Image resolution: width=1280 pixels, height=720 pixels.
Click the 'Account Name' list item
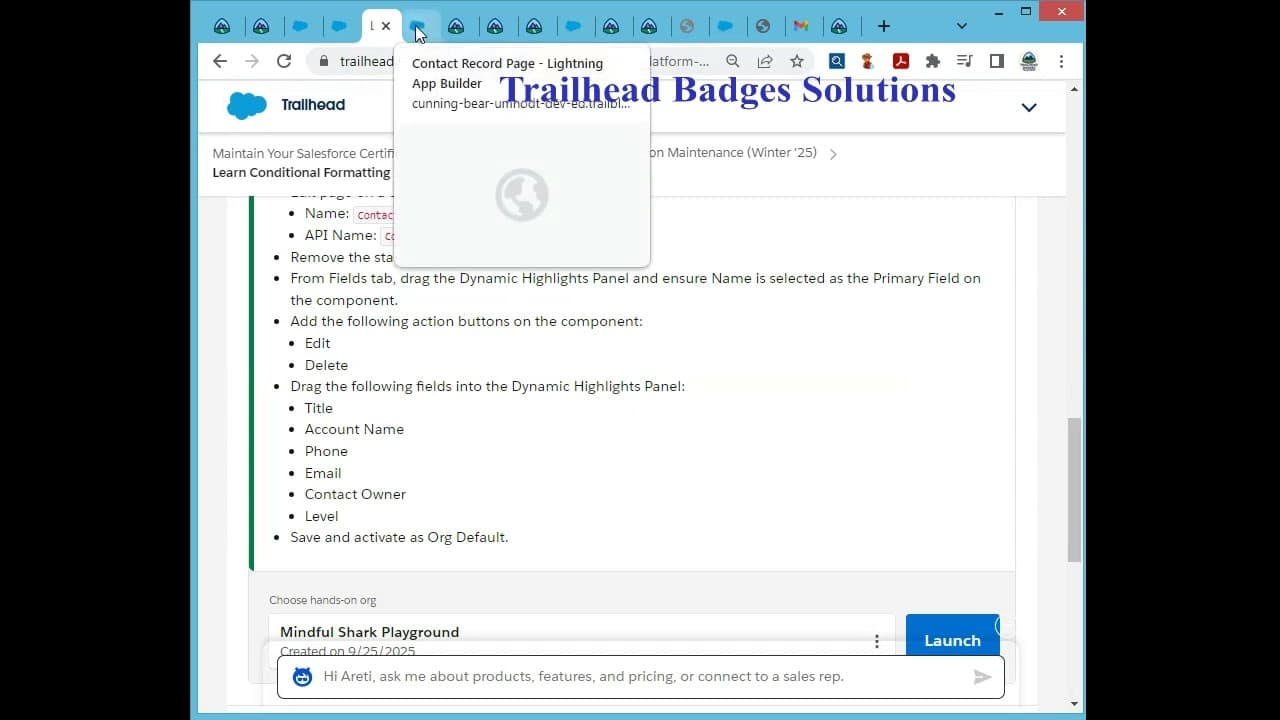point(354,429)
